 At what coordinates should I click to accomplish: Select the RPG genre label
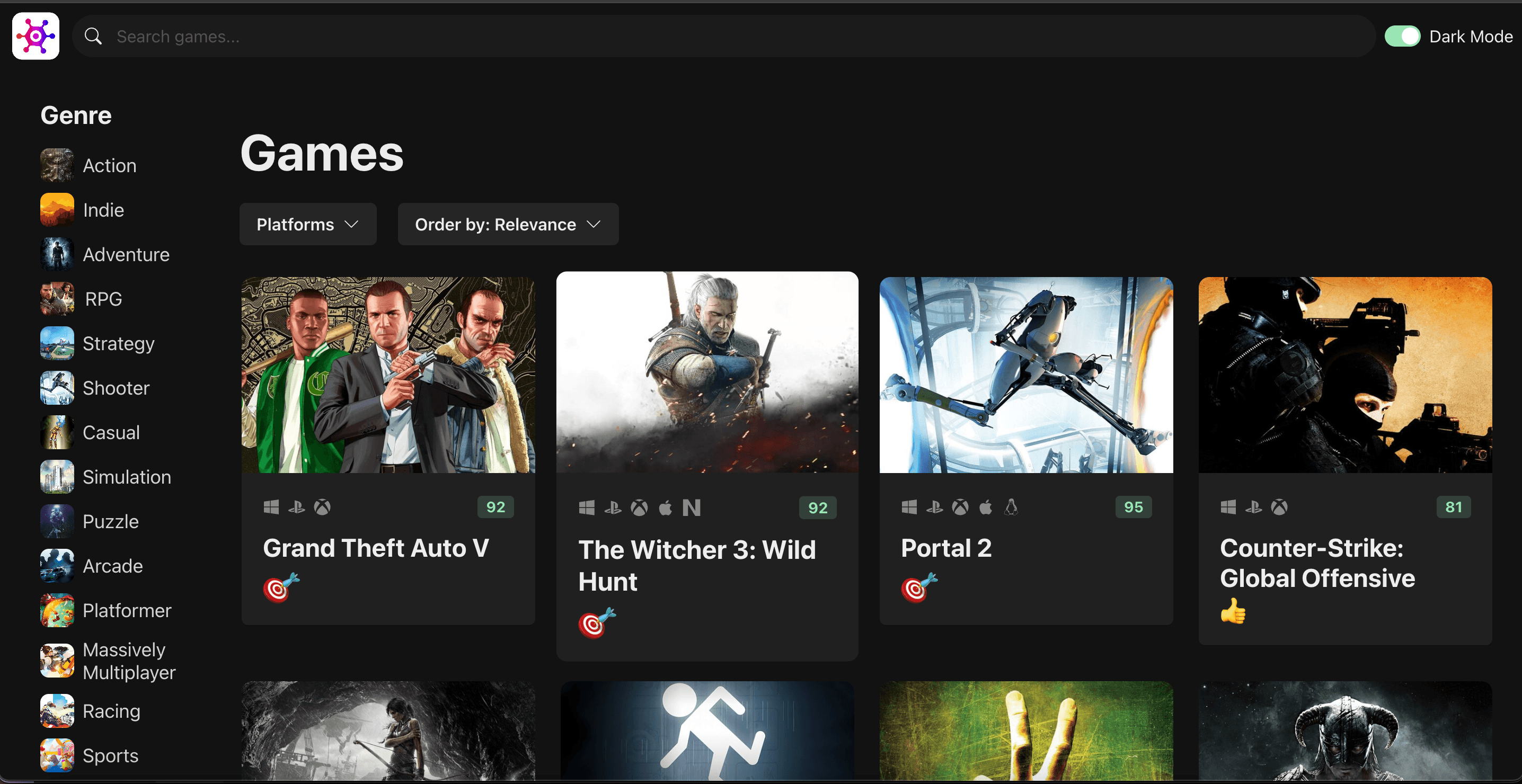(x=103, y=299)
